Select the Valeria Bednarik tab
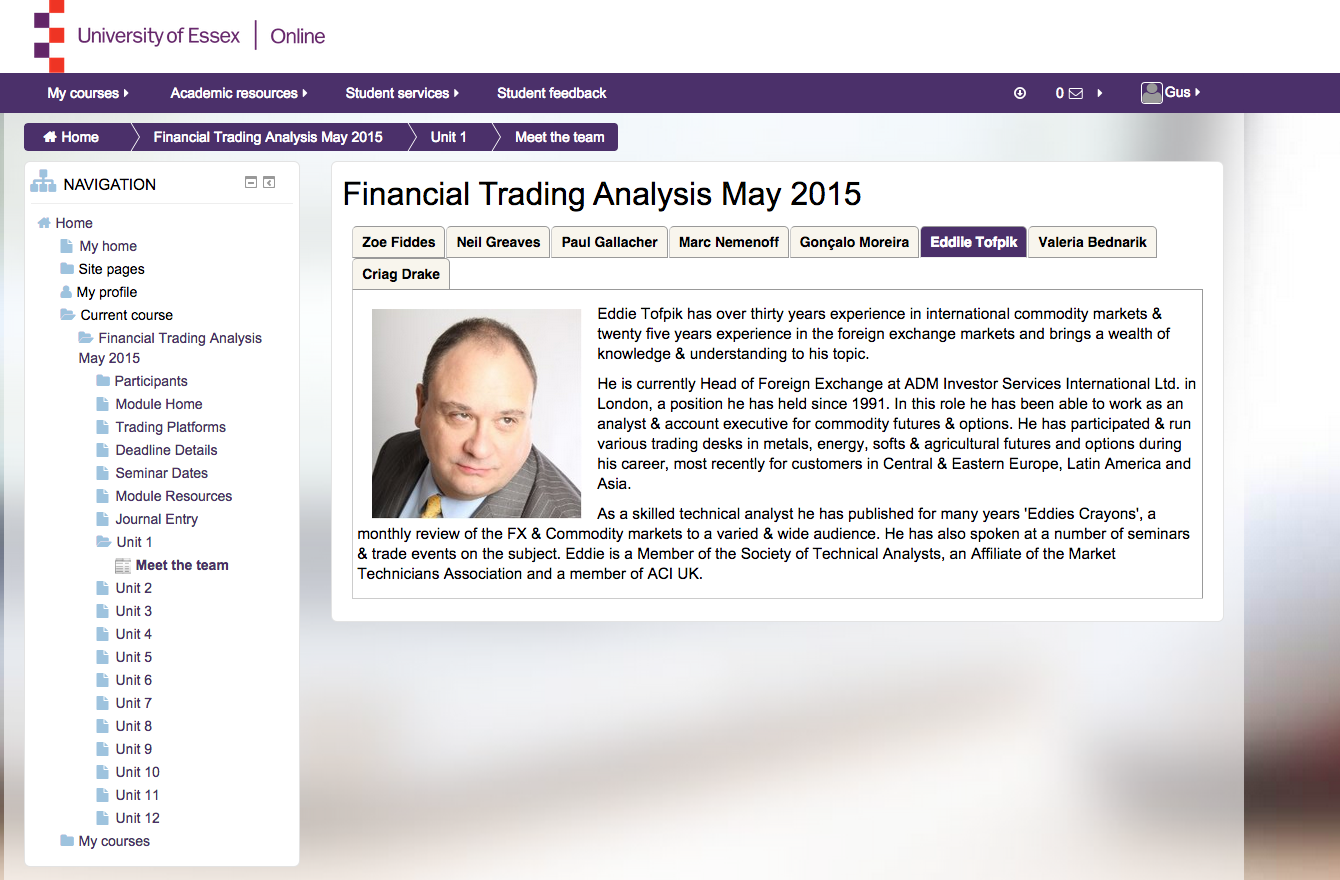Screen dimensions: 1340x880 1092,242
